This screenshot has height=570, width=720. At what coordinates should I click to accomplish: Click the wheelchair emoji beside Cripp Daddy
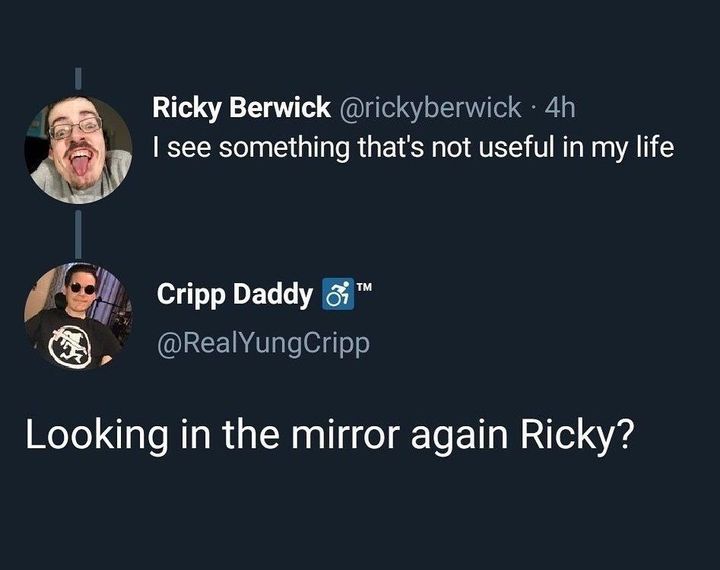tap(338, 297)
